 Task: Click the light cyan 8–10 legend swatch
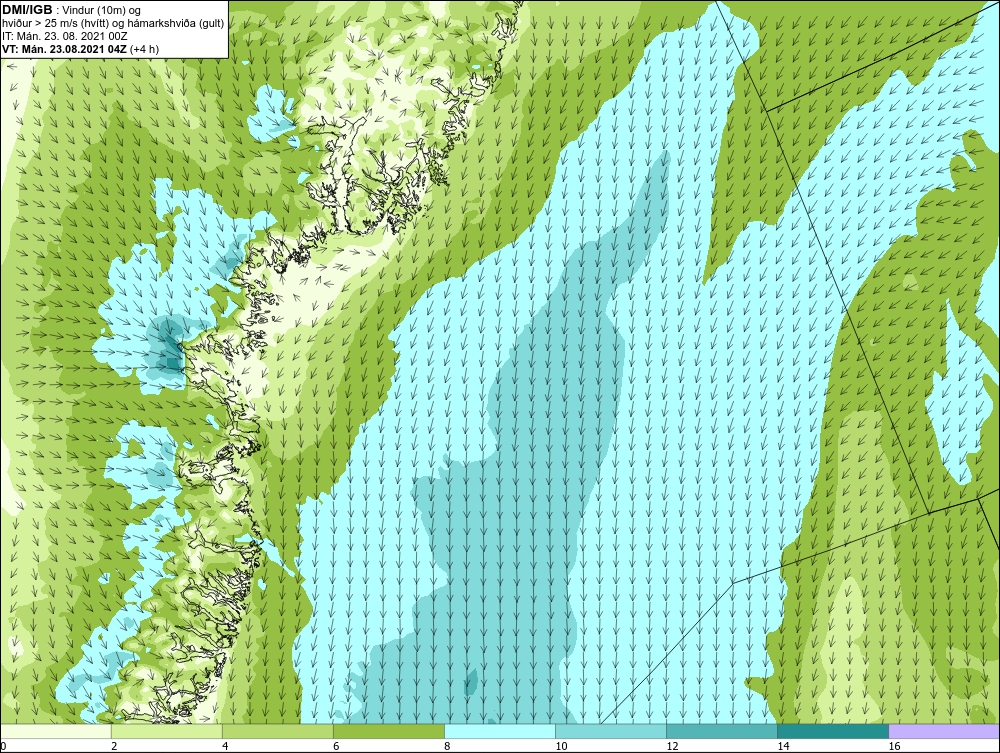500,731
